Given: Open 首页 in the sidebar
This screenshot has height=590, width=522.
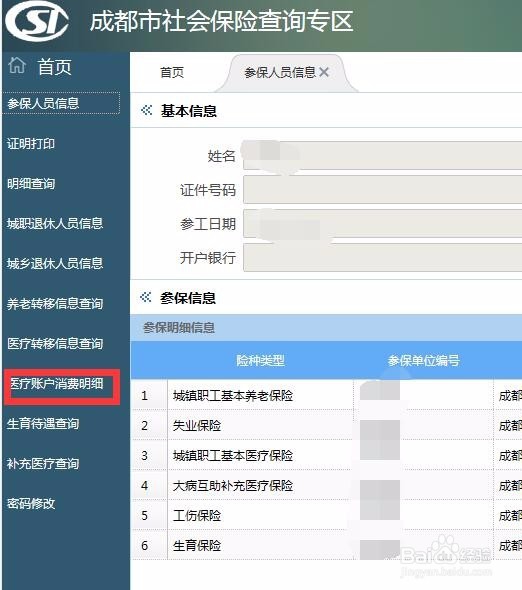Looking at the screenshot, I should point(55,67).
